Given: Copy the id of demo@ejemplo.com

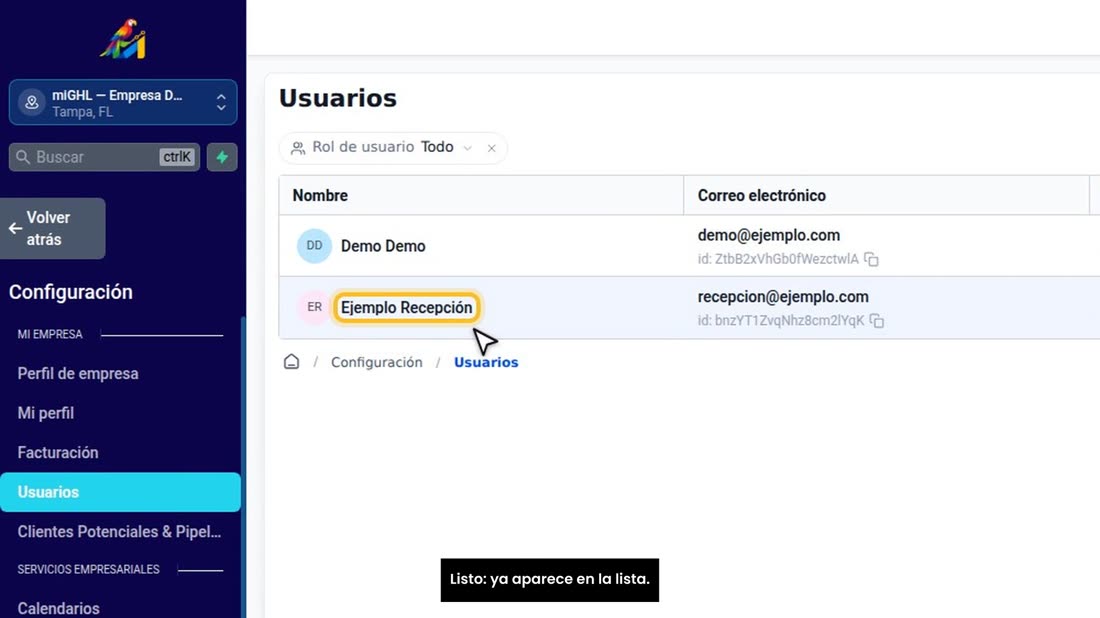Looking at the screenshot, I should point(871,259).
